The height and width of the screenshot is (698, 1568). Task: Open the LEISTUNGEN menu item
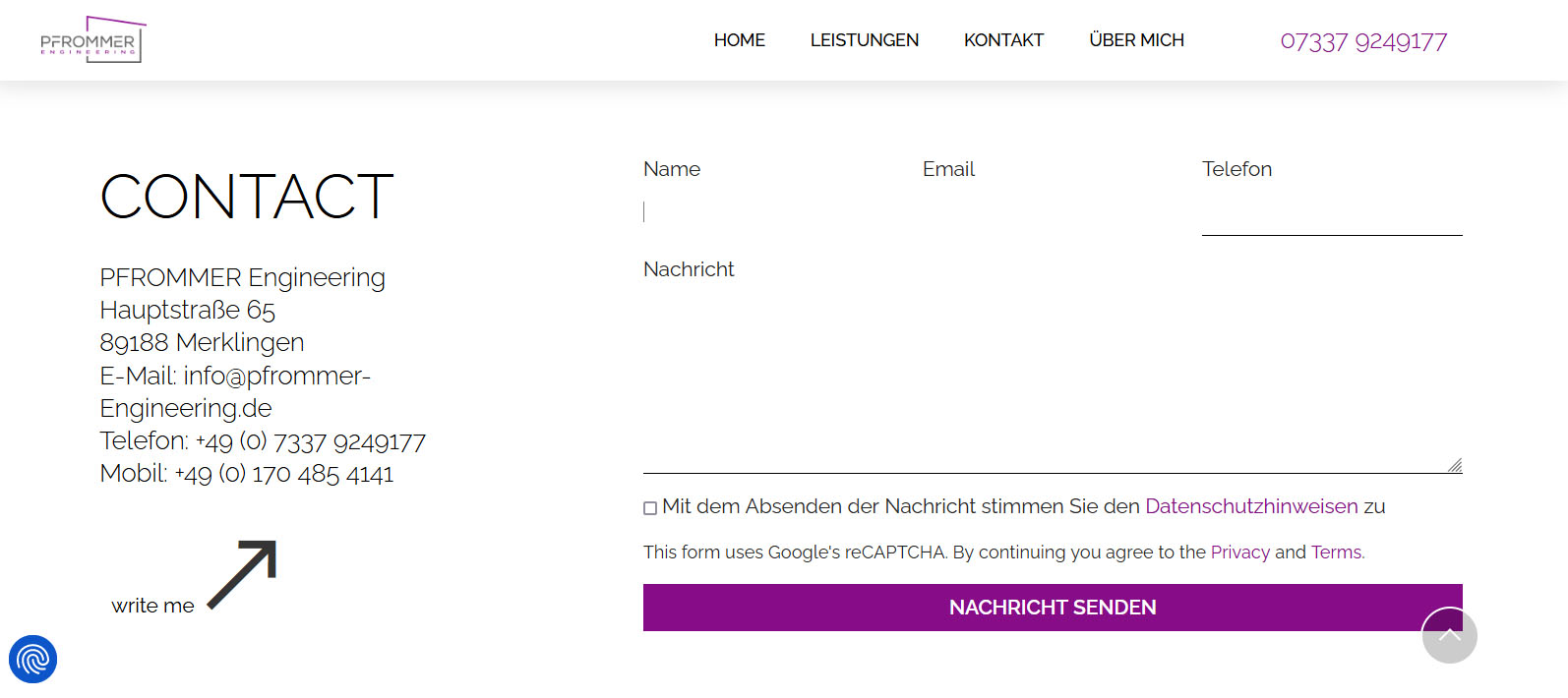(x=864, y=40)
